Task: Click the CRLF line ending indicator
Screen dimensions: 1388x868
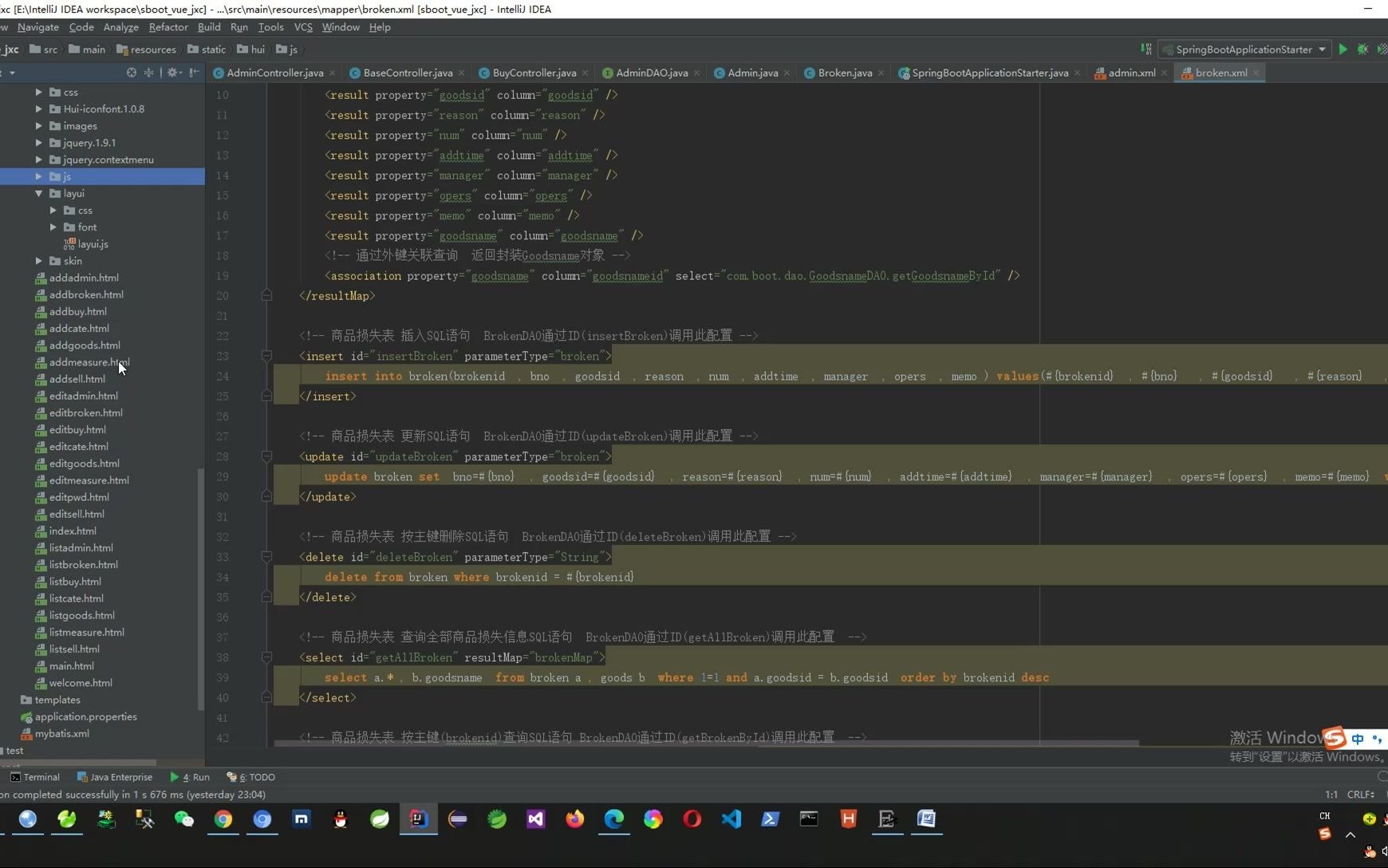Action: pyautogui.click(x=1360, y=795)
